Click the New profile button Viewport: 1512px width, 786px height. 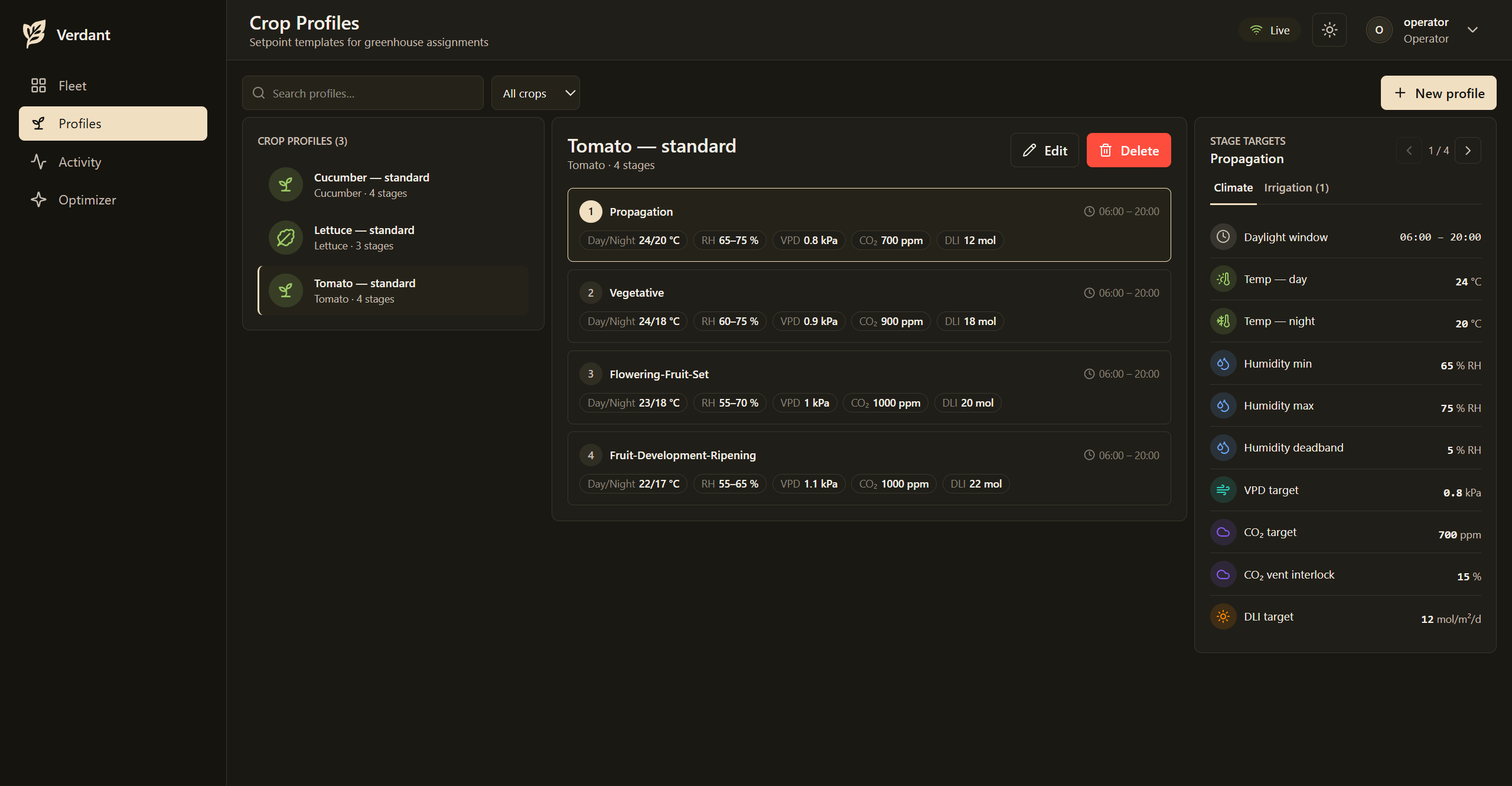click(x=1438, y=93)
